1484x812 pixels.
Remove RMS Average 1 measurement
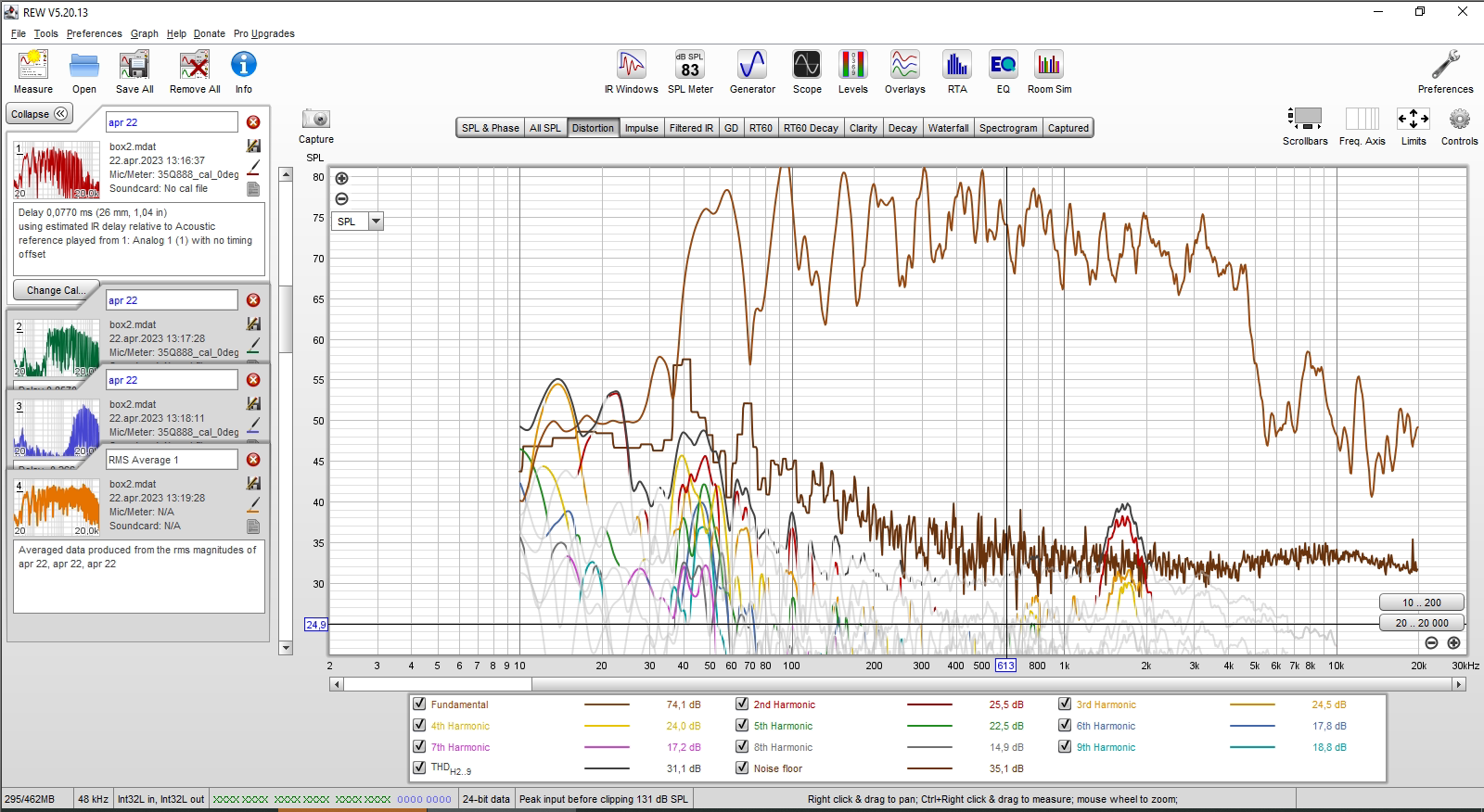(253, 460)
